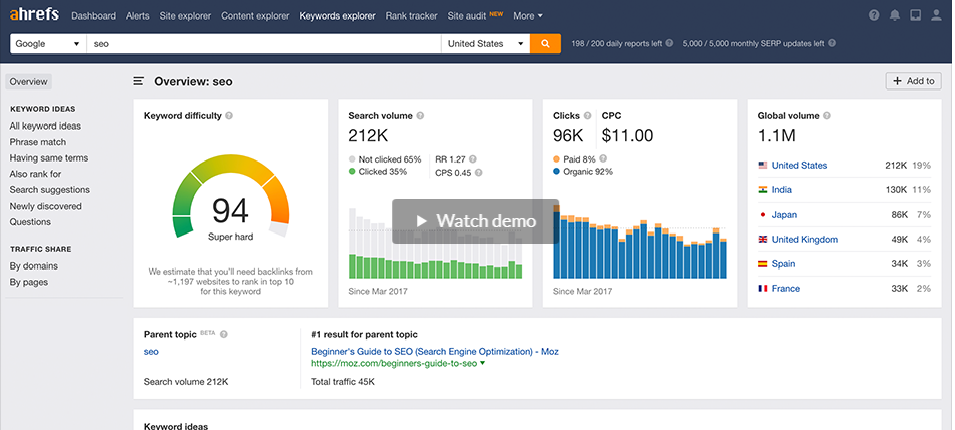Open the tablet icon in the header
The height and width of the screenshot is (430, 955).
tap(915, 16)
